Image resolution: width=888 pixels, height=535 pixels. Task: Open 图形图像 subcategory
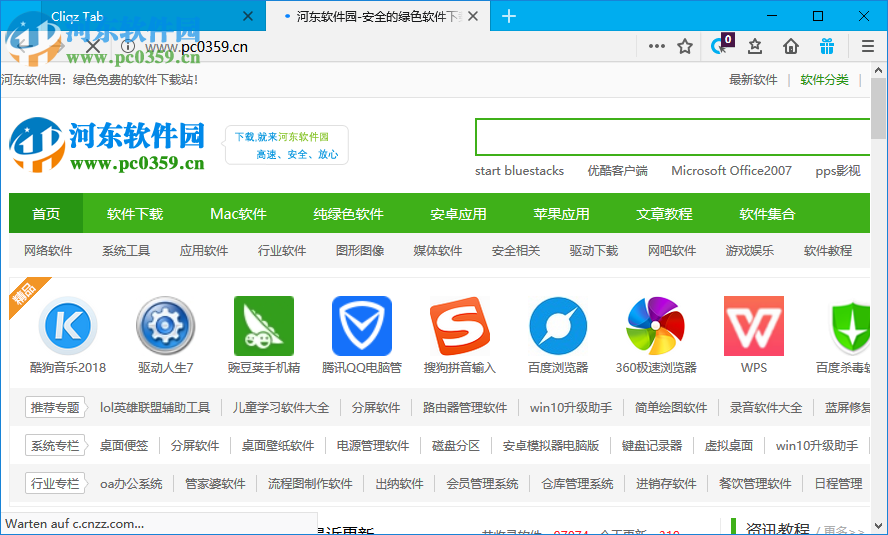click(x=360, y=250)
